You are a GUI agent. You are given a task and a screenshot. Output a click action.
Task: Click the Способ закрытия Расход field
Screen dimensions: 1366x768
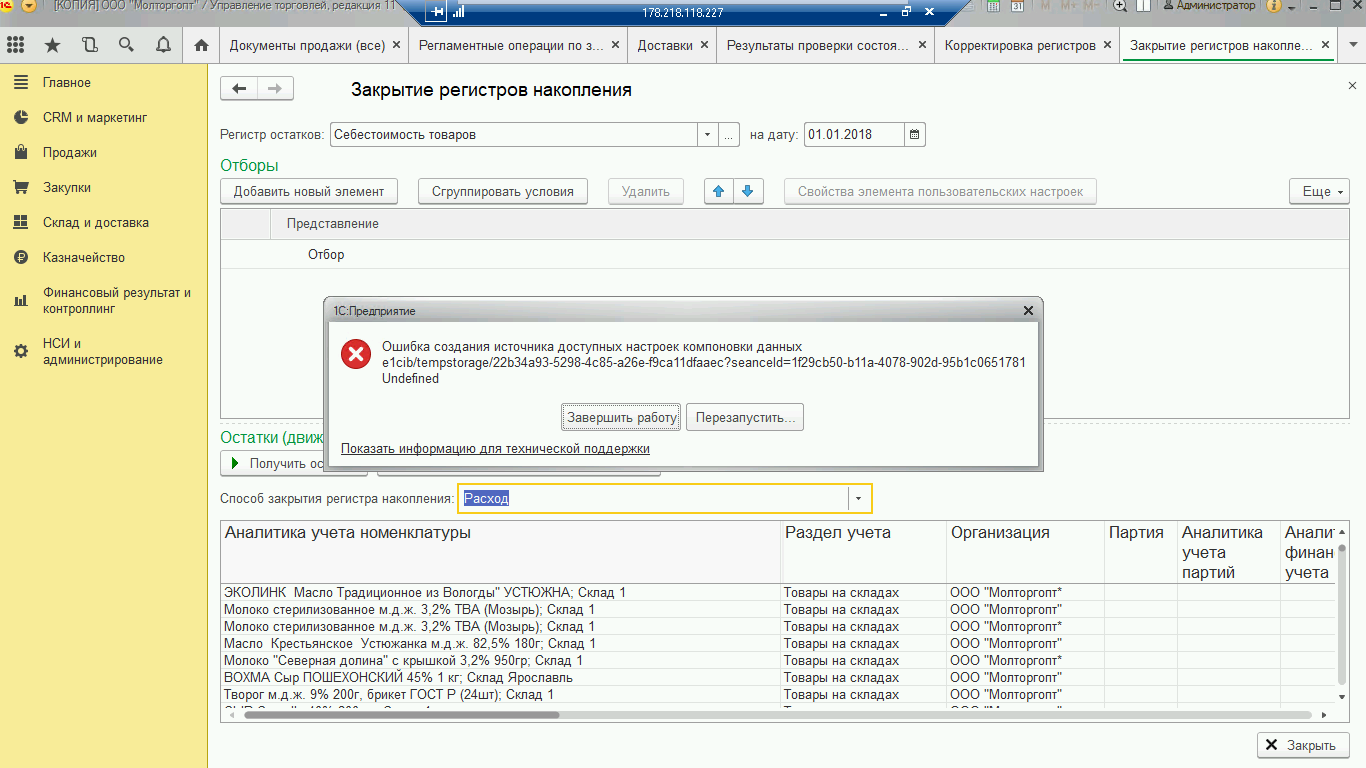[x=654, y=498]
